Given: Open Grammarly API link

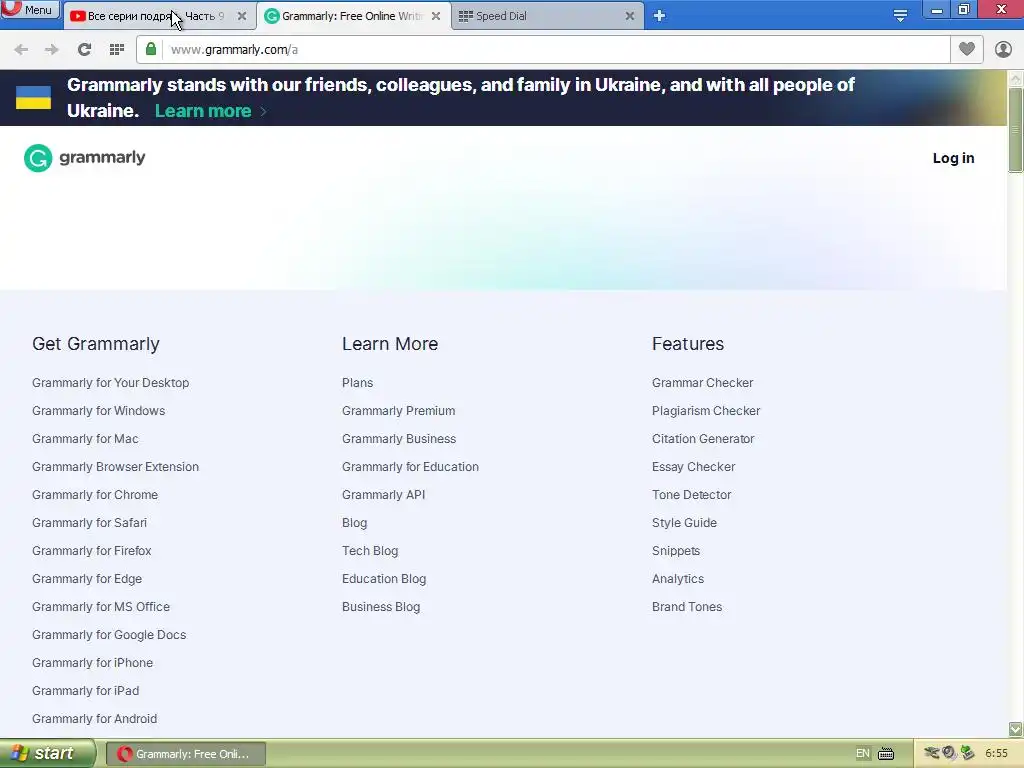Looking at the screenshot, I should click(x=383, y=495).
